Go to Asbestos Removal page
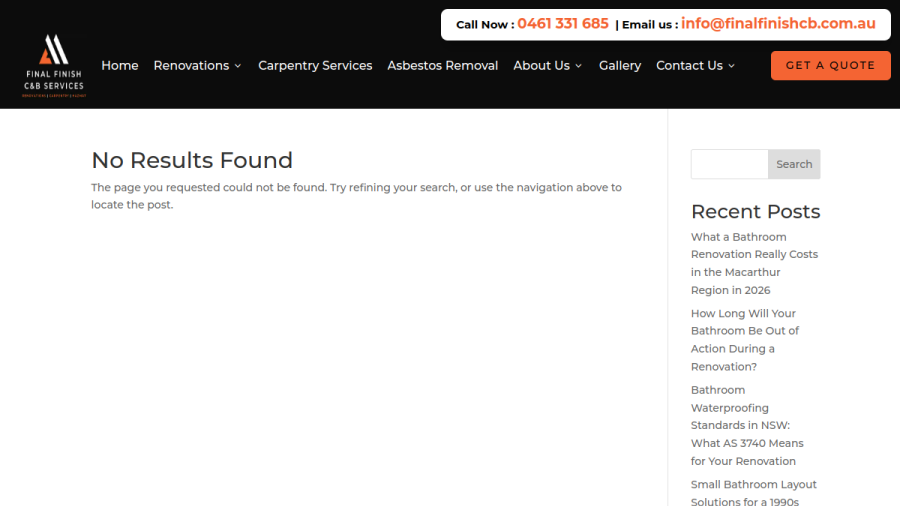 [443, 65]
